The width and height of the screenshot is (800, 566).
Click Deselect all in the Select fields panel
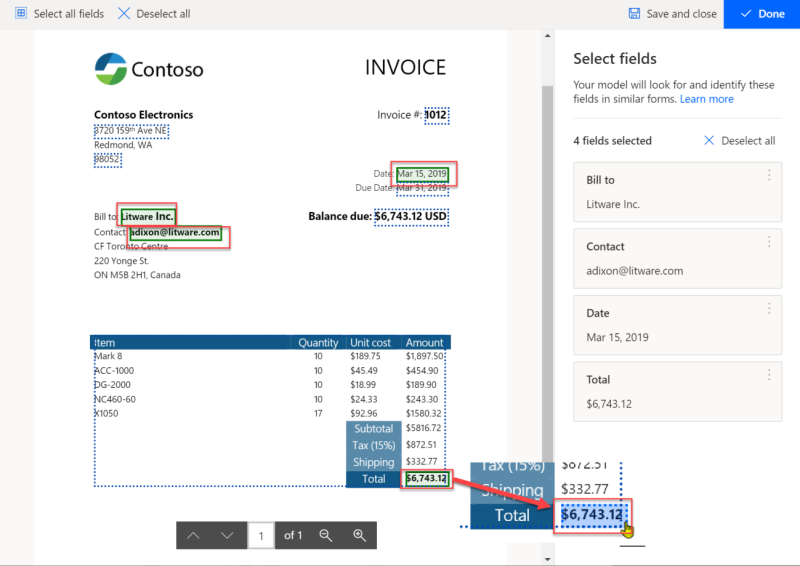click(x=739, y=140)
